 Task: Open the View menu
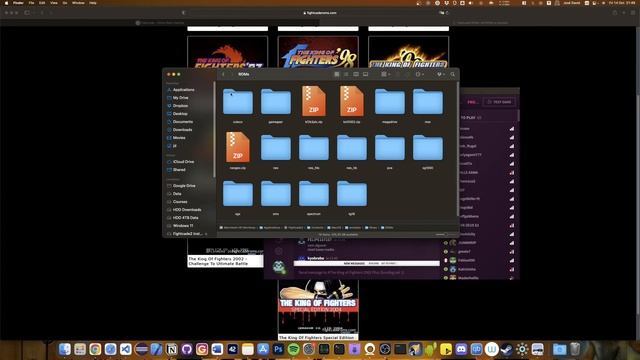(54, 3)
